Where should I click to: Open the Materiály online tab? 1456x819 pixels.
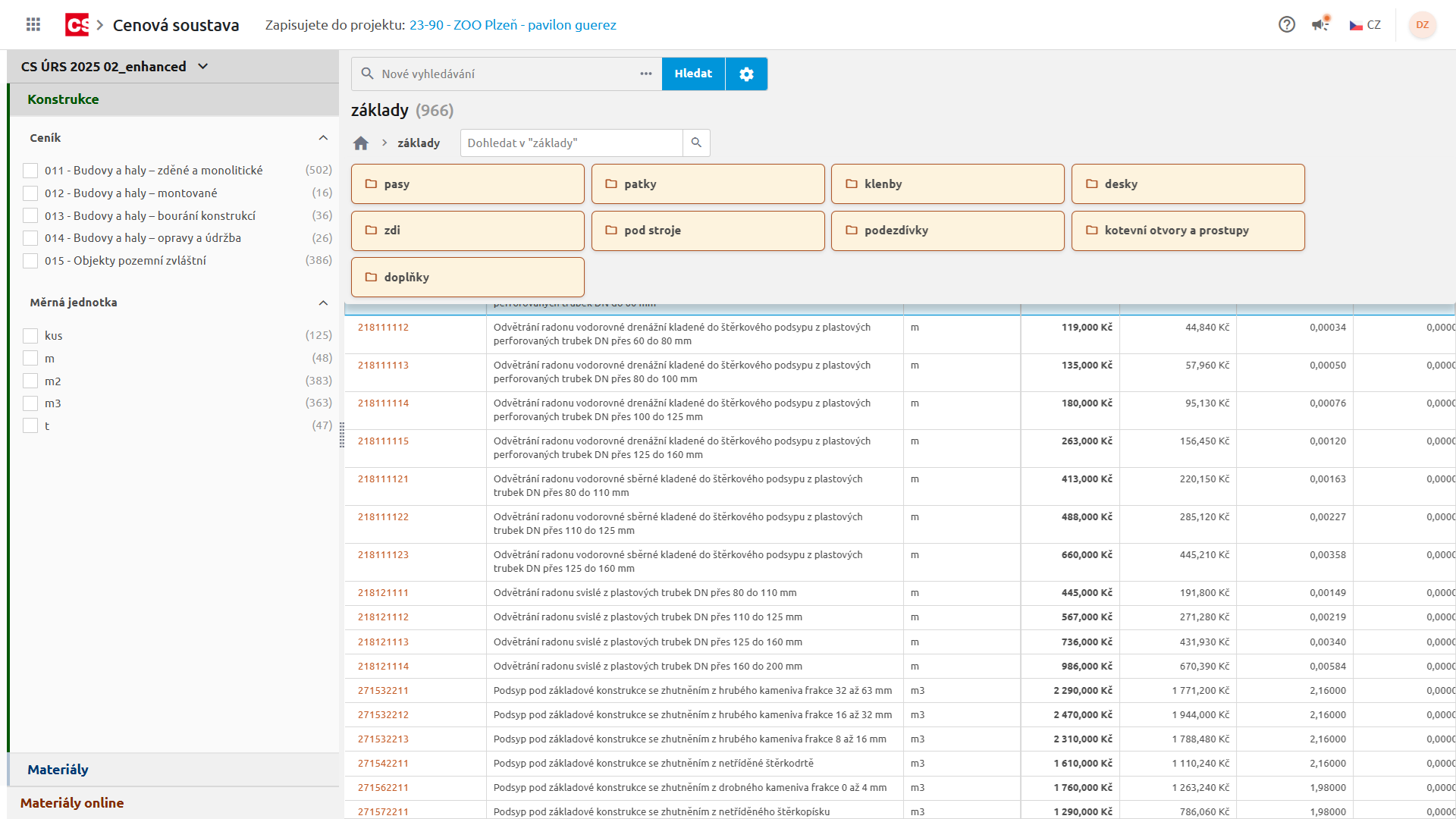(72, 803)
